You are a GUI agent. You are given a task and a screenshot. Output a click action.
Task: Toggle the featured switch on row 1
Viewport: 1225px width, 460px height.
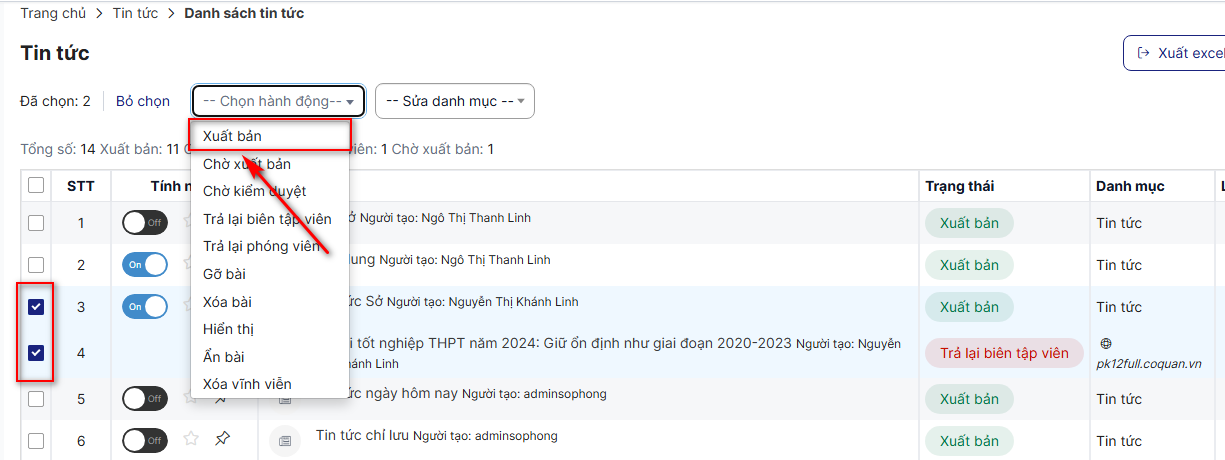tap(145, 223)
